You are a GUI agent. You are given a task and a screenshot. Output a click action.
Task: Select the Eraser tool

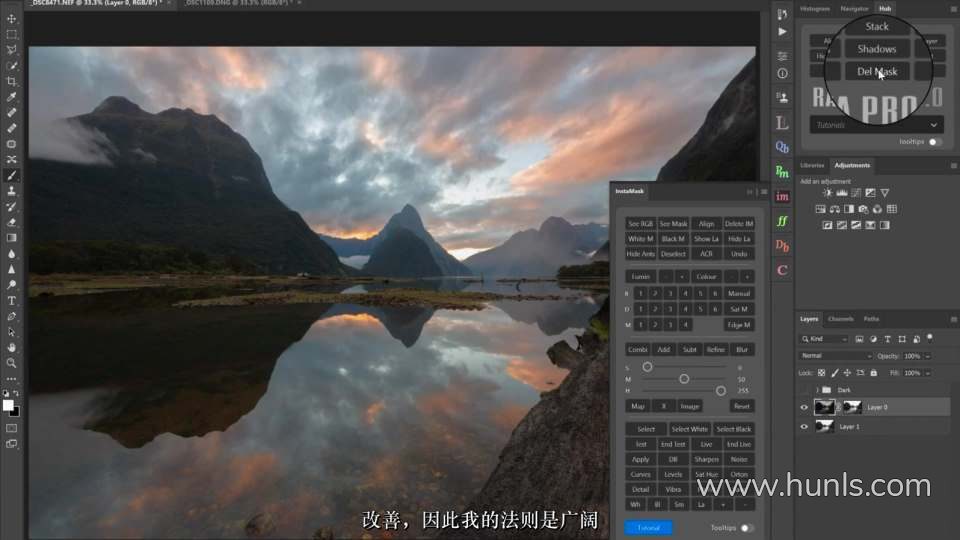[x=12, y=222]
